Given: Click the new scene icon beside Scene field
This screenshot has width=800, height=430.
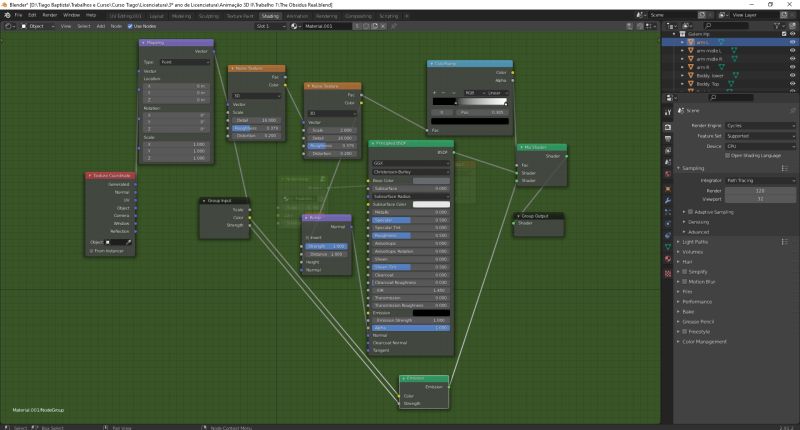Looking at the screenshot, I should (x=702, y=15).
